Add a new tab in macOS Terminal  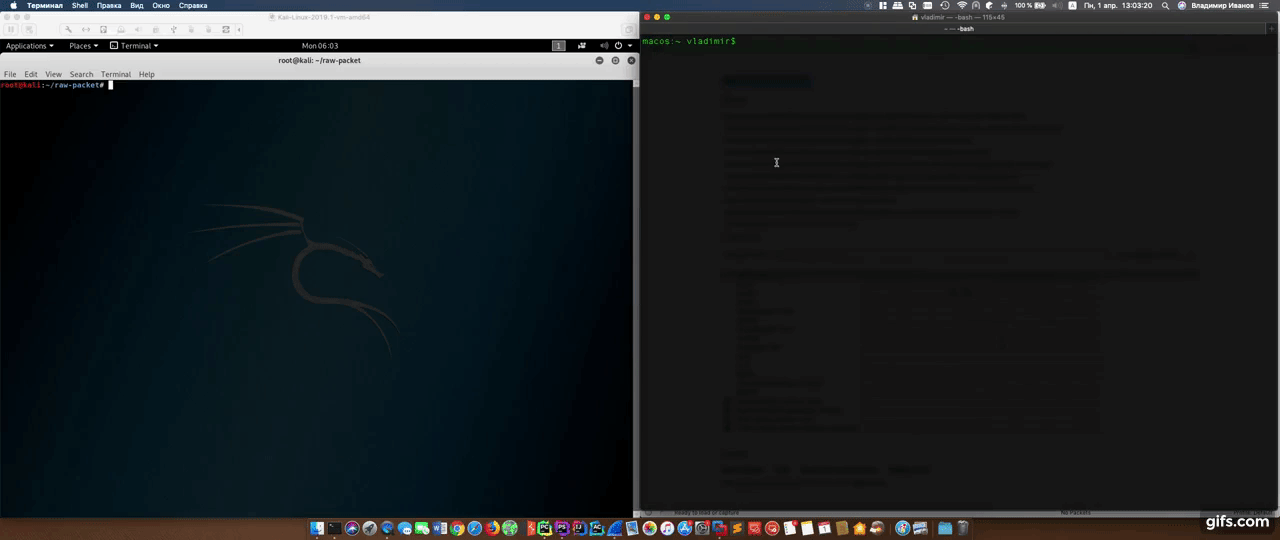click(1272, 29)
